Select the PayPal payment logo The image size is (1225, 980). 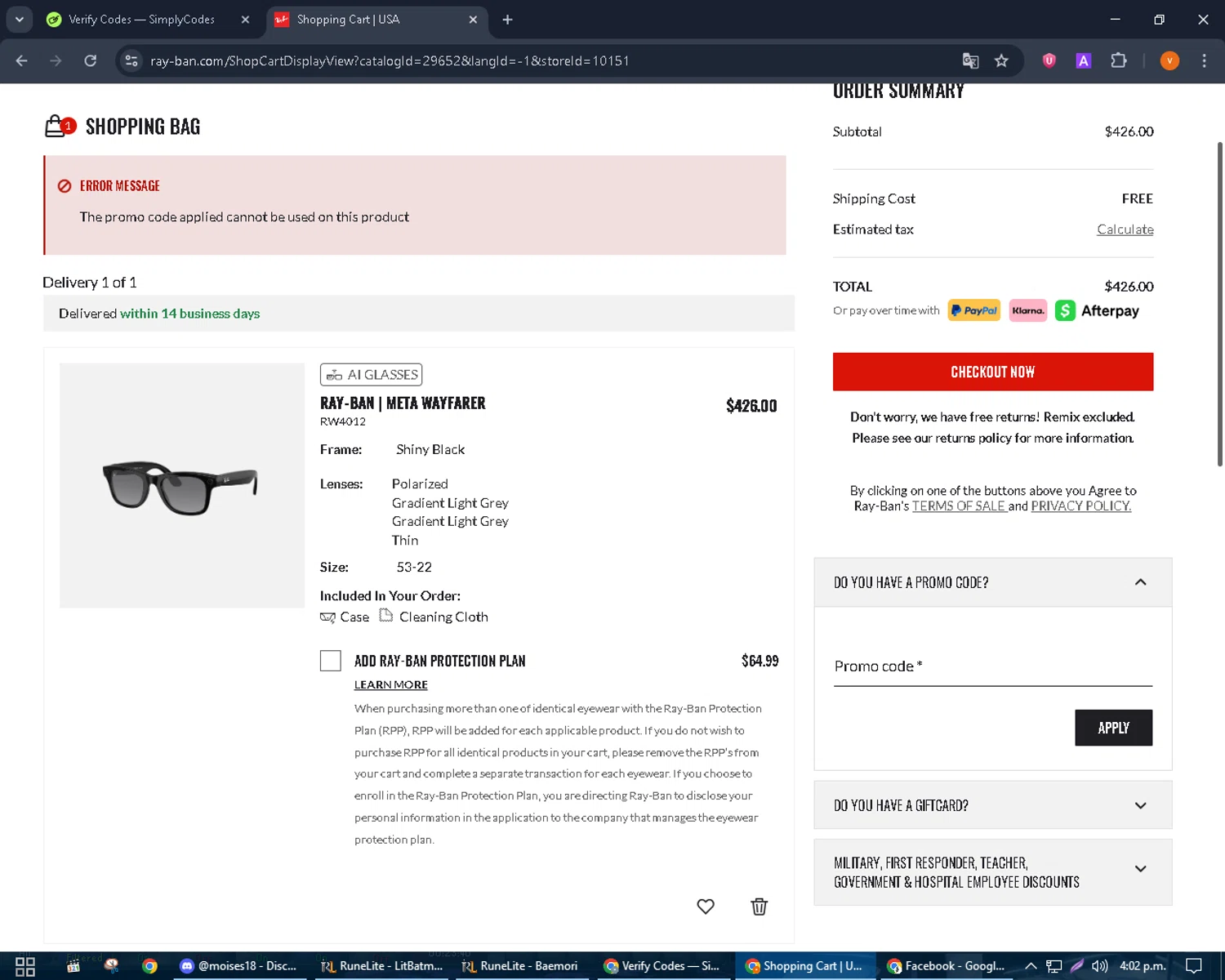pyautogui.click(x=974, y=310)
